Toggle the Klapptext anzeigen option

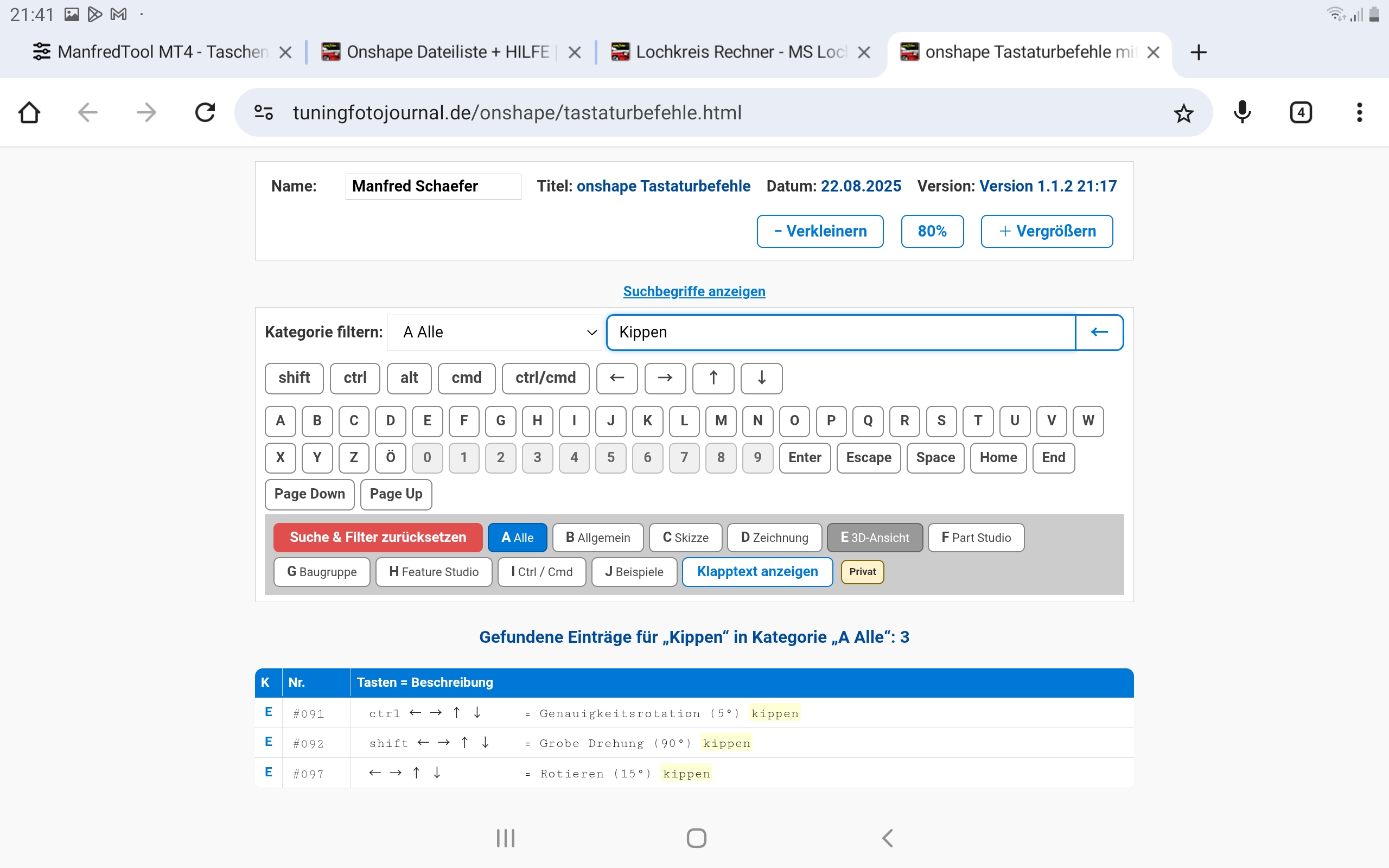tap(756, 571)
